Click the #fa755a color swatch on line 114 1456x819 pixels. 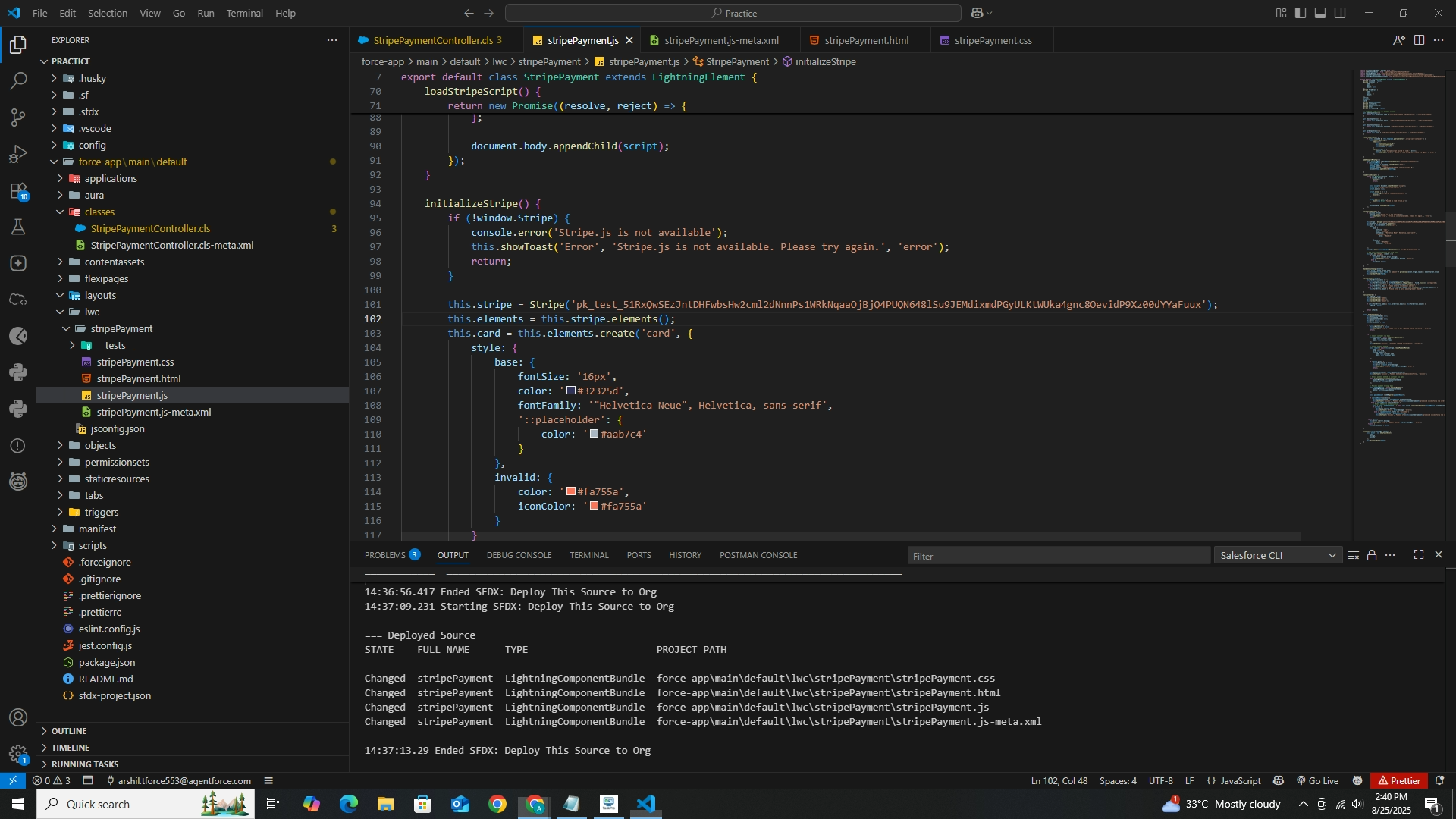571,492
